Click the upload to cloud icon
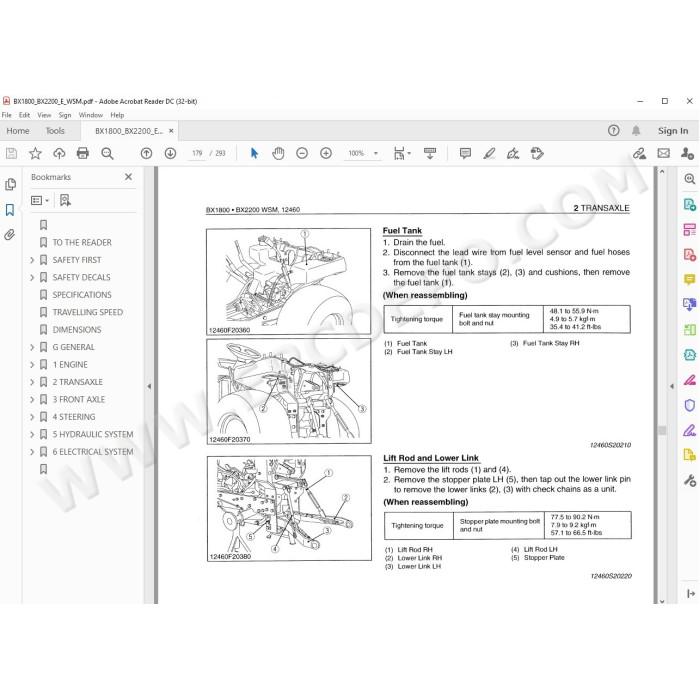 point(59,154)
